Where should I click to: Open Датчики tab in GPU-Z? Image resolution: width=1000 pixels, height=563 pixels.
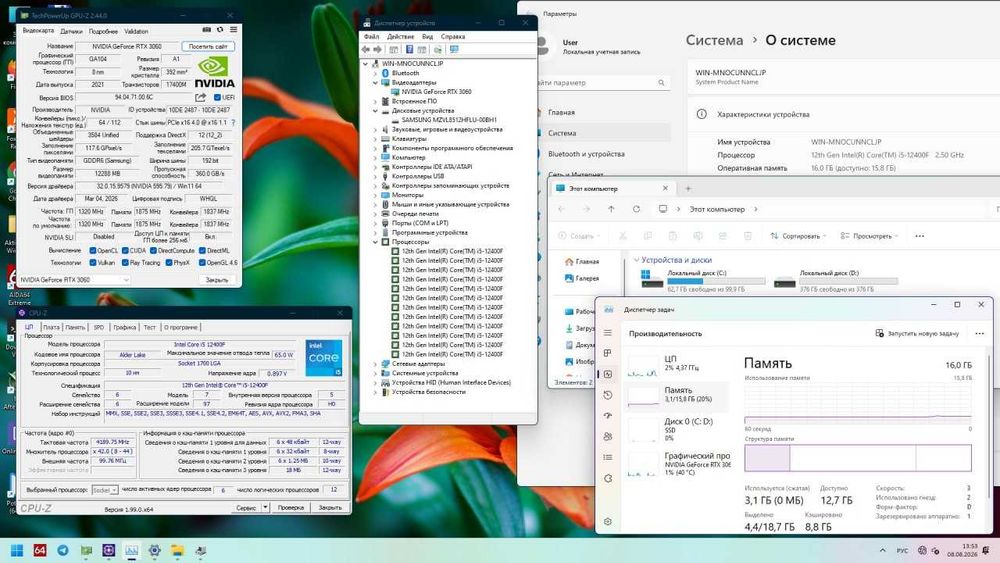71,31
